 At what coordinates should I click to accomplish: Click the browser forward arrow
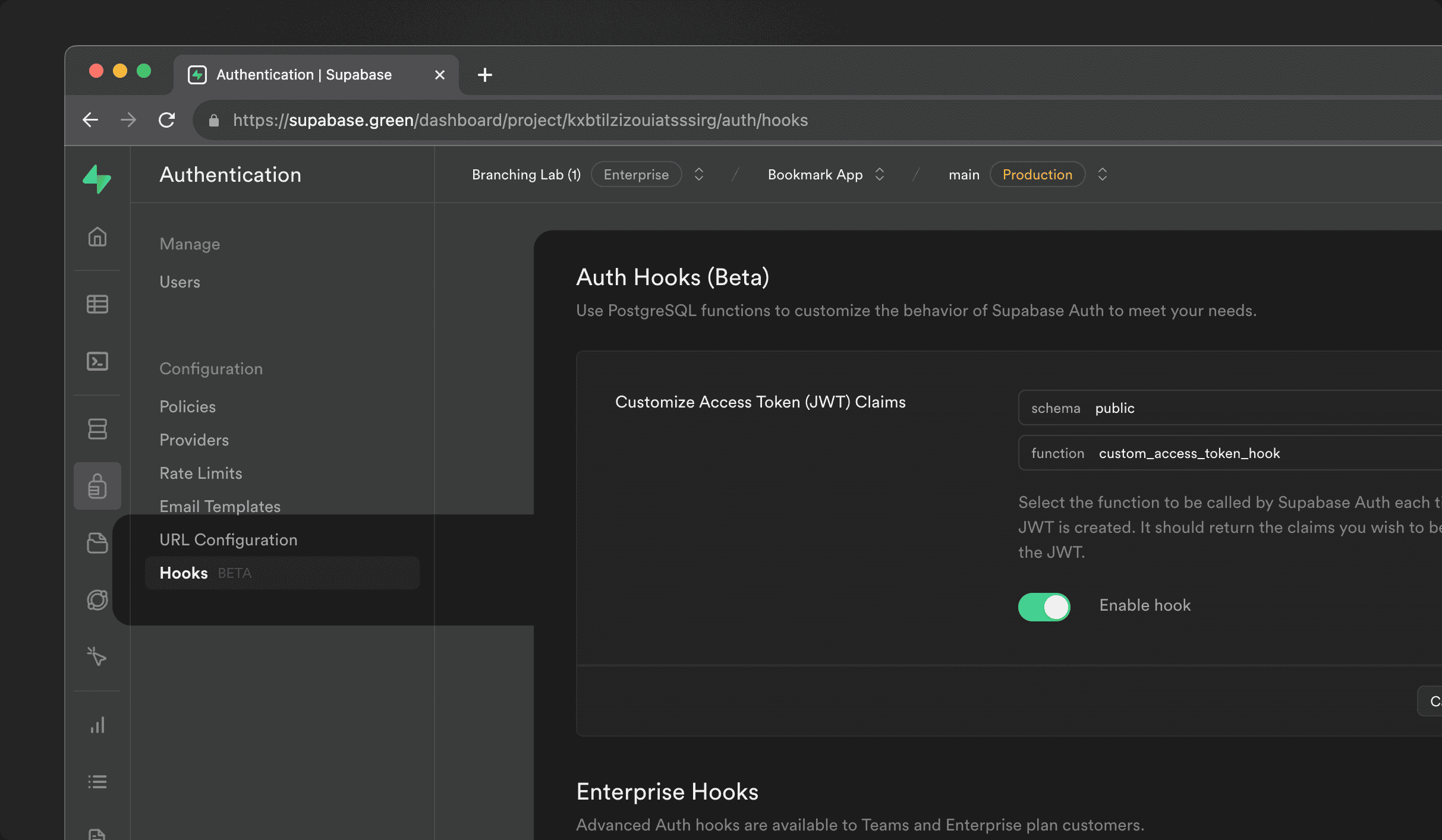coord(128,120)
